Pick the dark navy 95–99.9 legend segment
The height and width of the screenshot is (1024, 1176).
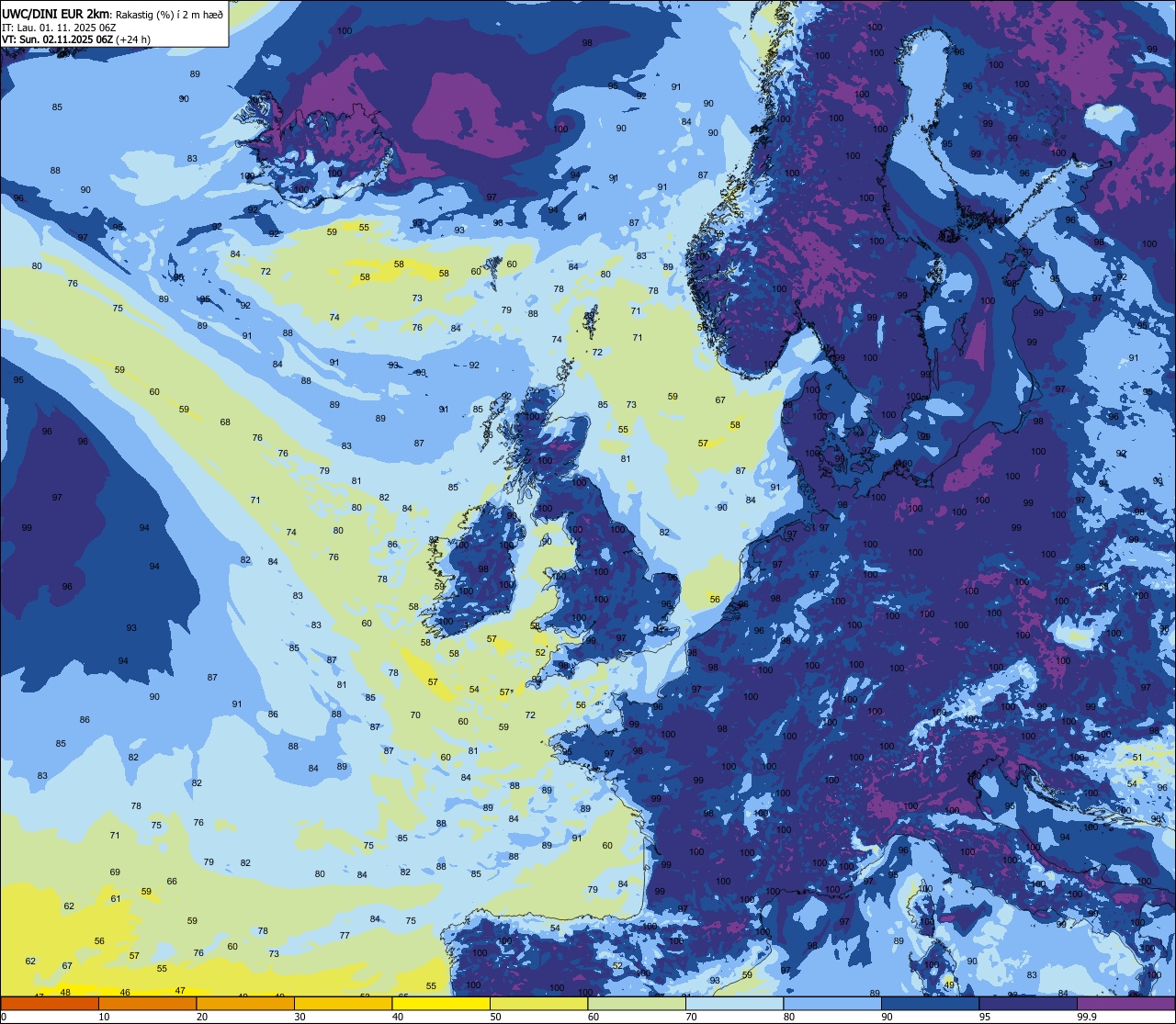(1028, 1003)
